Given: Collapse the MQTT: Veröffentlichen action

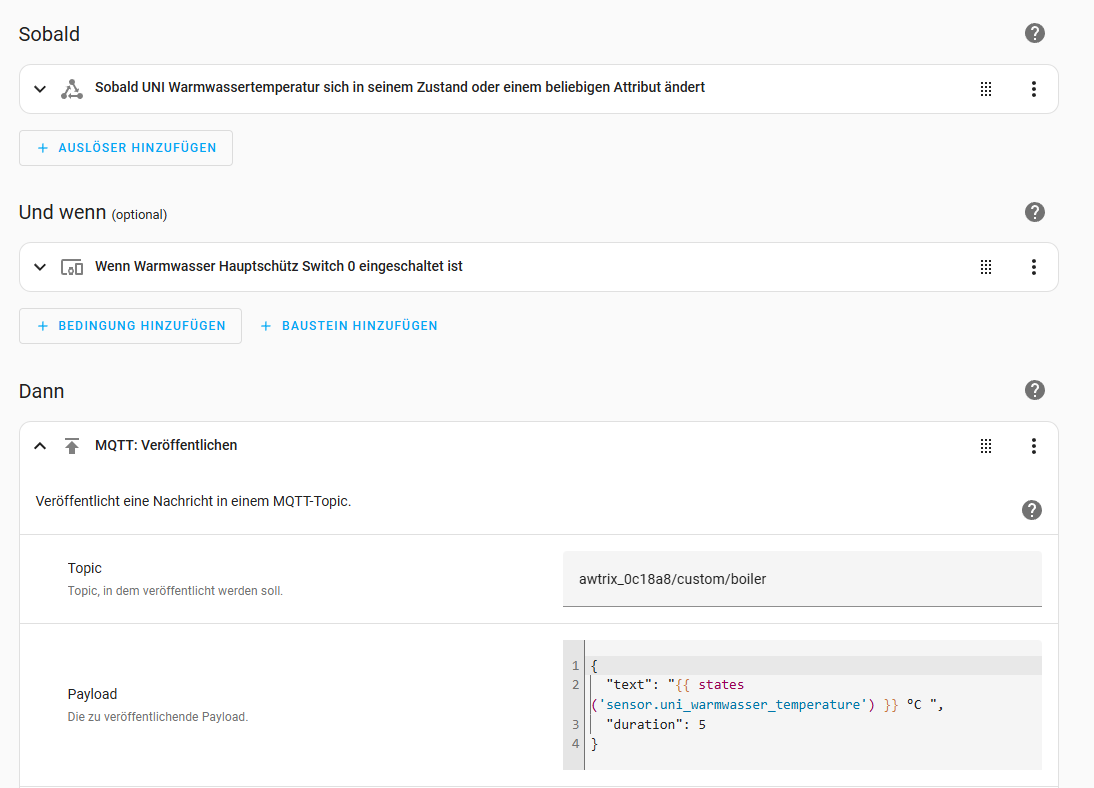Looking at the screenshot, I should (40, 446).
